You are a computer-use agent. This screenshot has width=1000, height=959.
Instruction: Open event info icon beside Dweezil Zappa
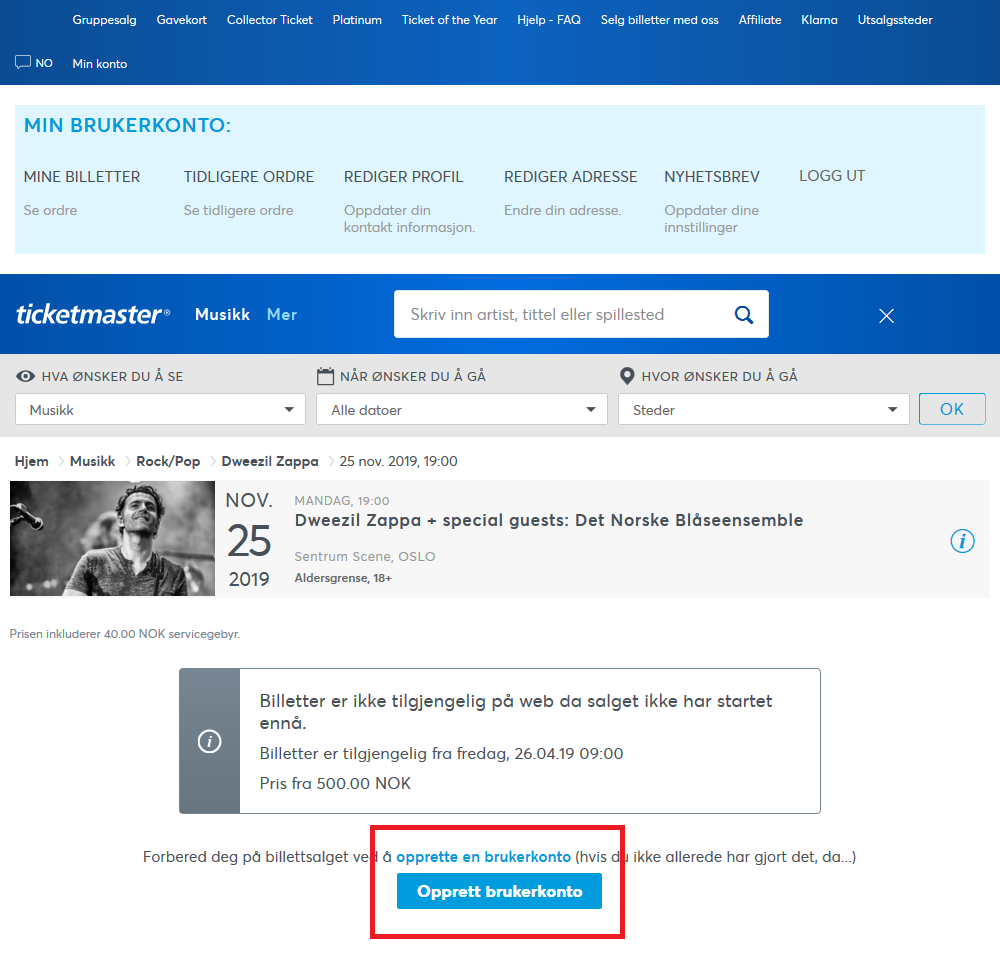tap(962, 541)
